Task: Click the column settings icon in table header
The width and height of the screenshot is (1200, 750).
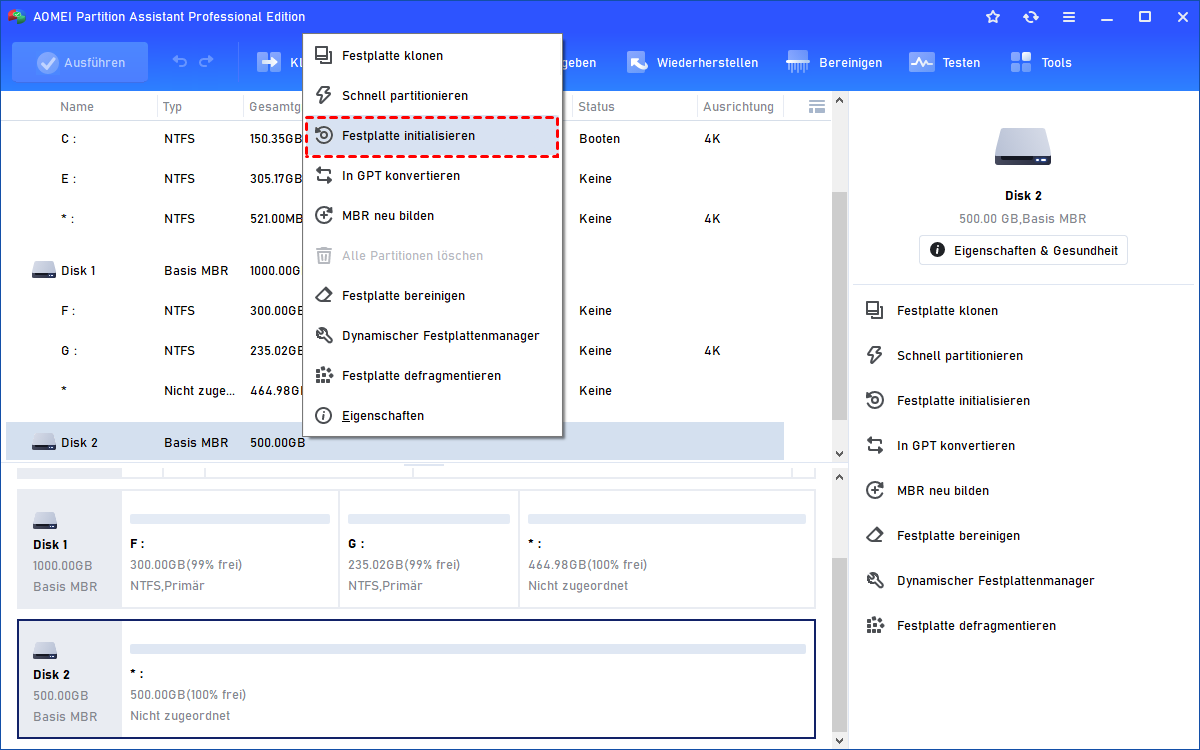Action: point(816,106)
